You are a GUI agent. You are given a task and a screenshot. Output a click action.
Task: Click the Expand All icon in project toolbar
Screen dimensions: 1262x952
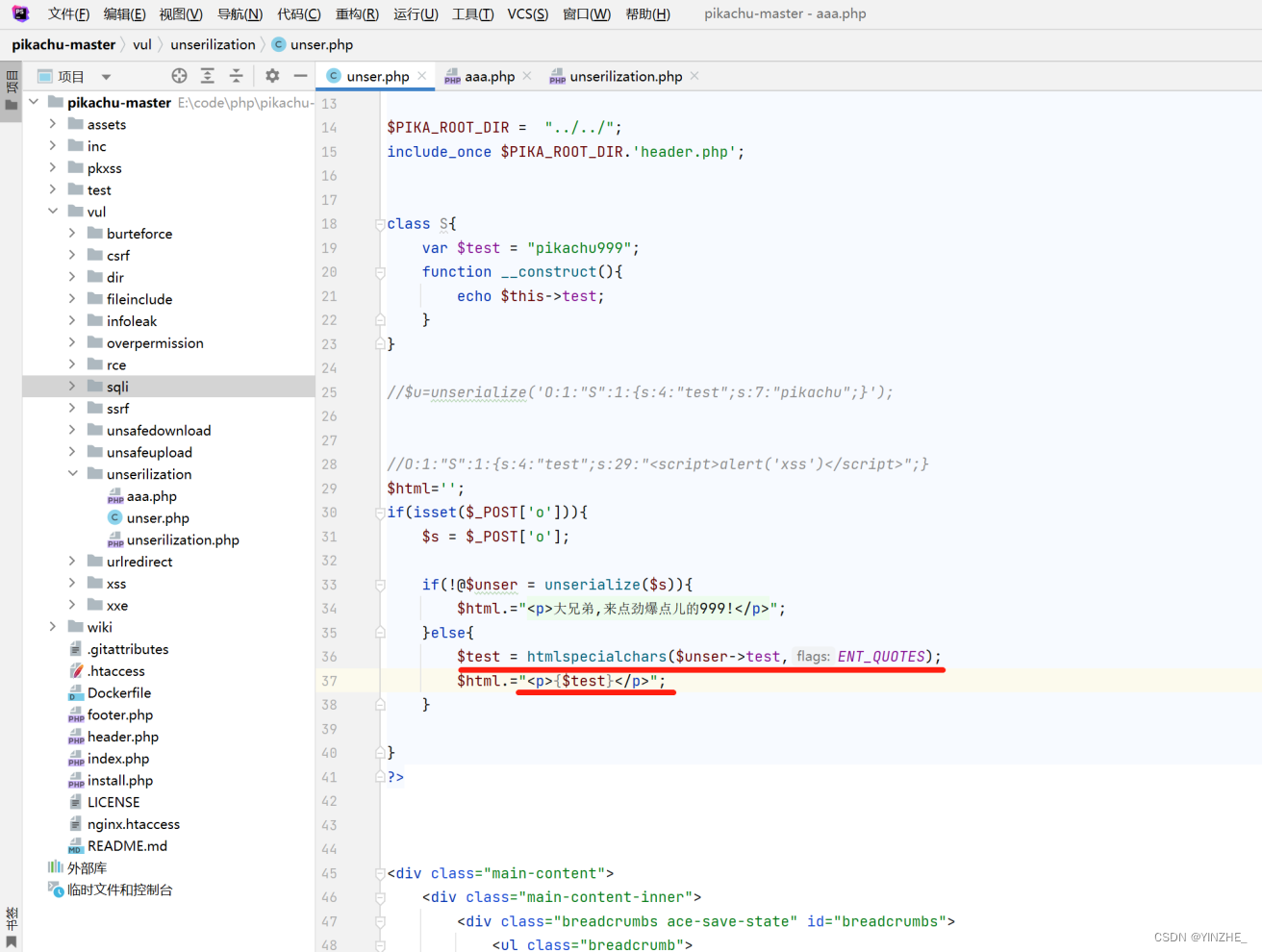click(208, 76)
